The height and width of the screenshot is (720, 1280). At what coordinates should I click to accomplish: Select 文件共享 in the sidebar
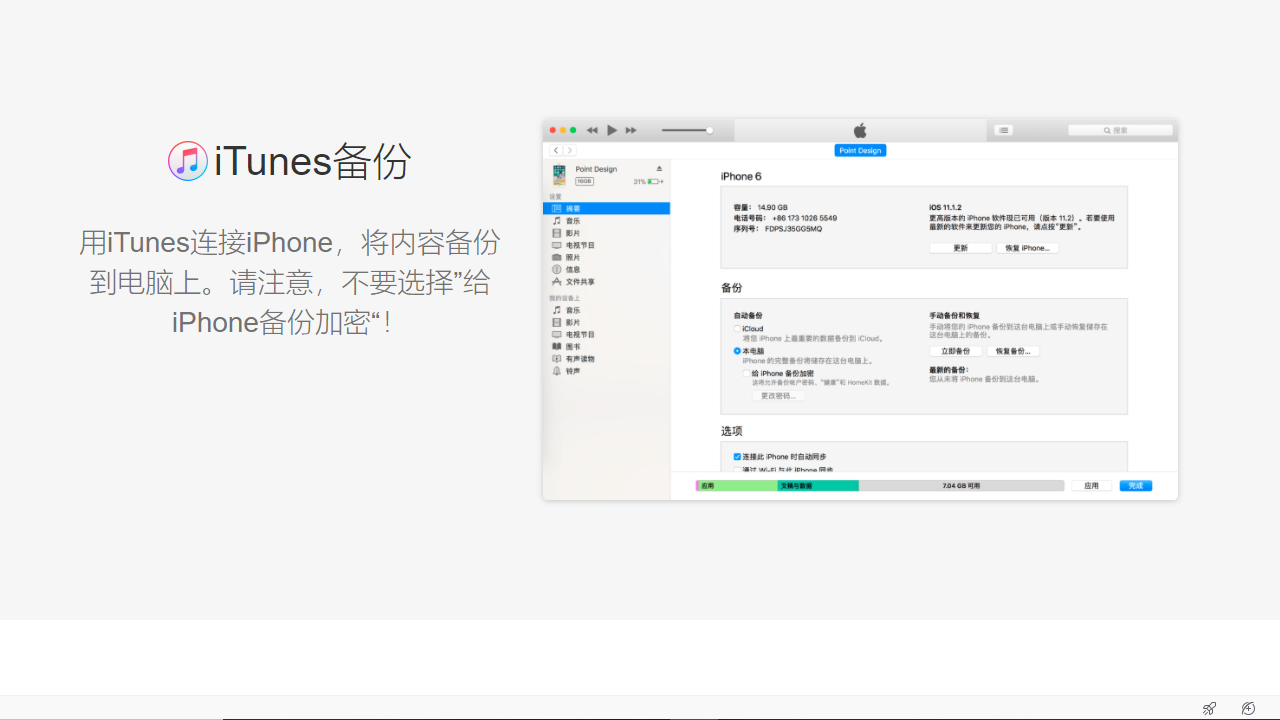tap(578, 281)
